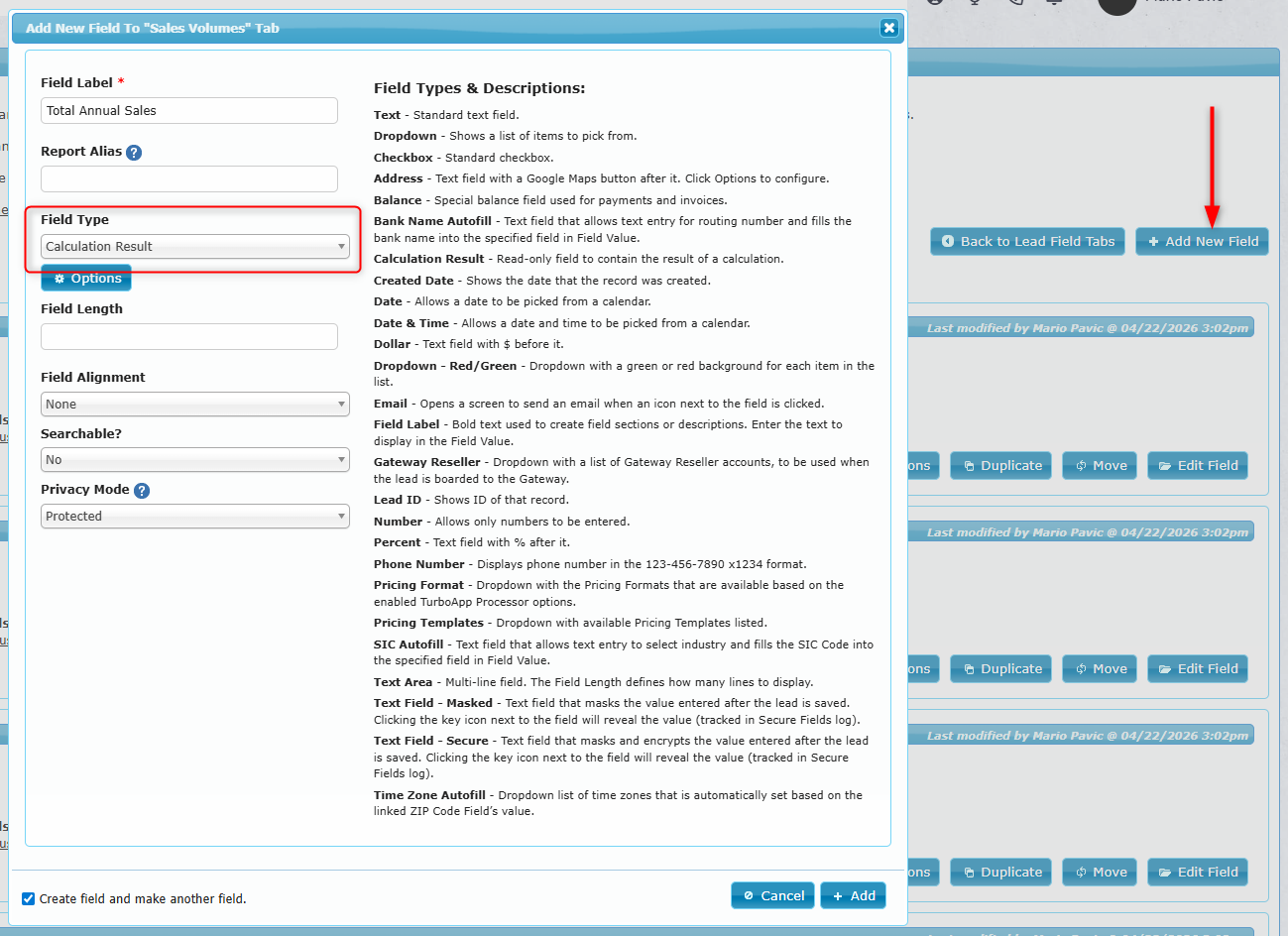Click the last Edit Field button
The image size is (1288, 936).
point(1197,873)
